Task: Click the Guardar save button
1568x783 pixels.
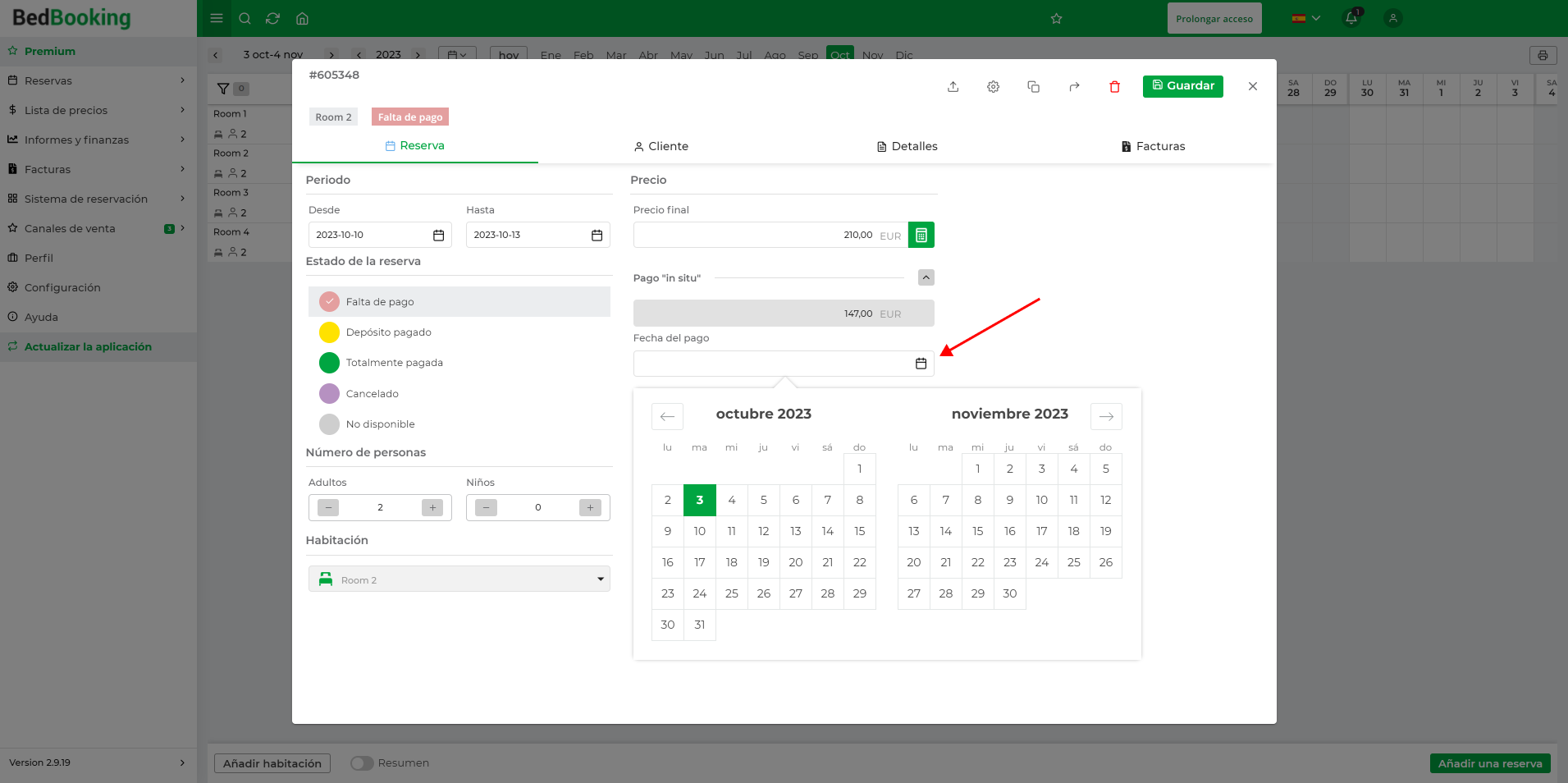Action: [x=1183, y=86]
